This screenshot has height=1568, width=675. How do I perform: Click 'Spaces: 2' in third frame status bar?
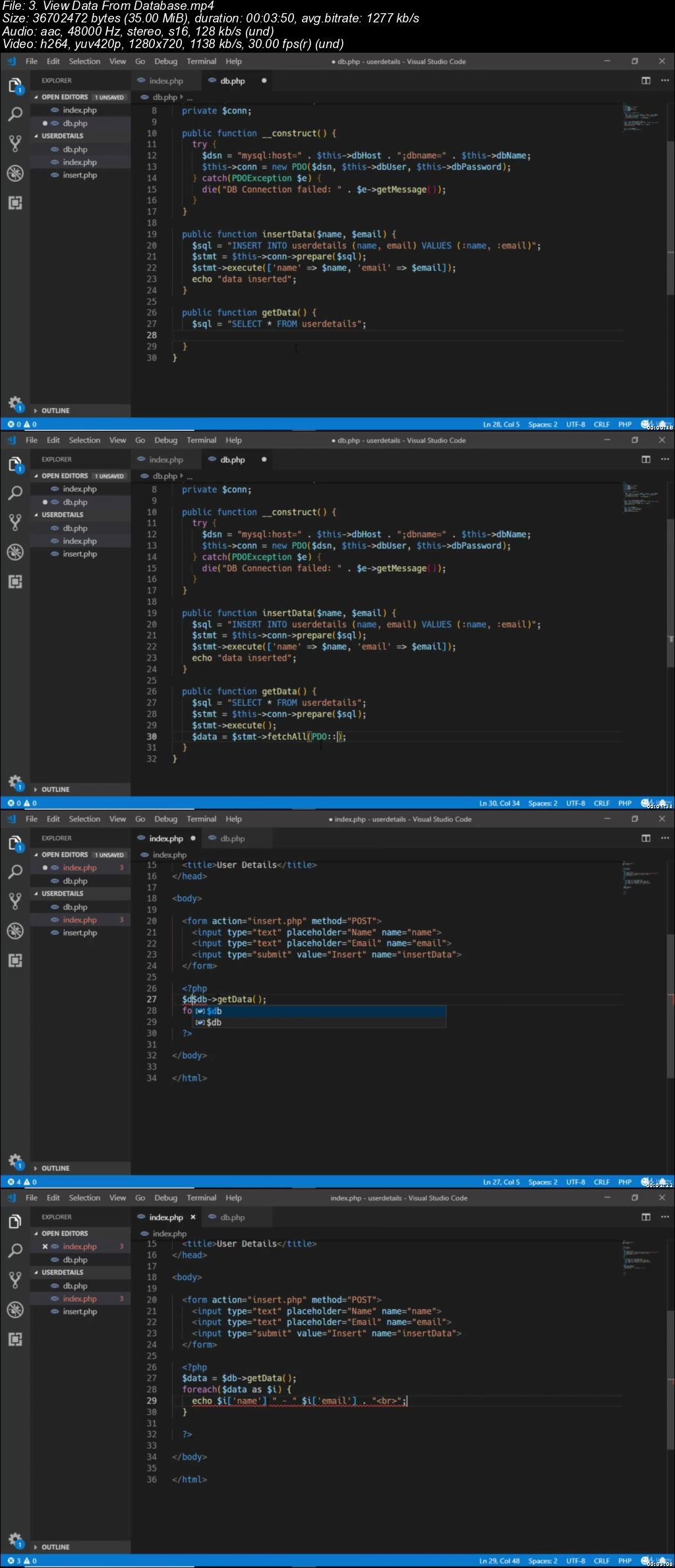coord(543,1182)
